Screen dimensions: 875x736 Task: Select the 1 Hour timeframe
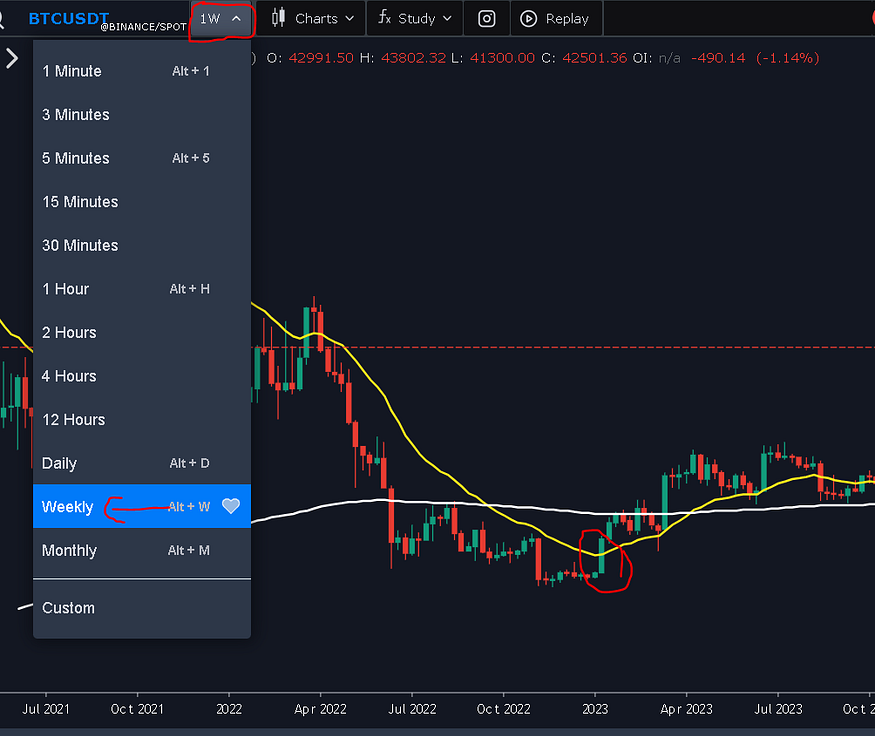tap(142, 289)
